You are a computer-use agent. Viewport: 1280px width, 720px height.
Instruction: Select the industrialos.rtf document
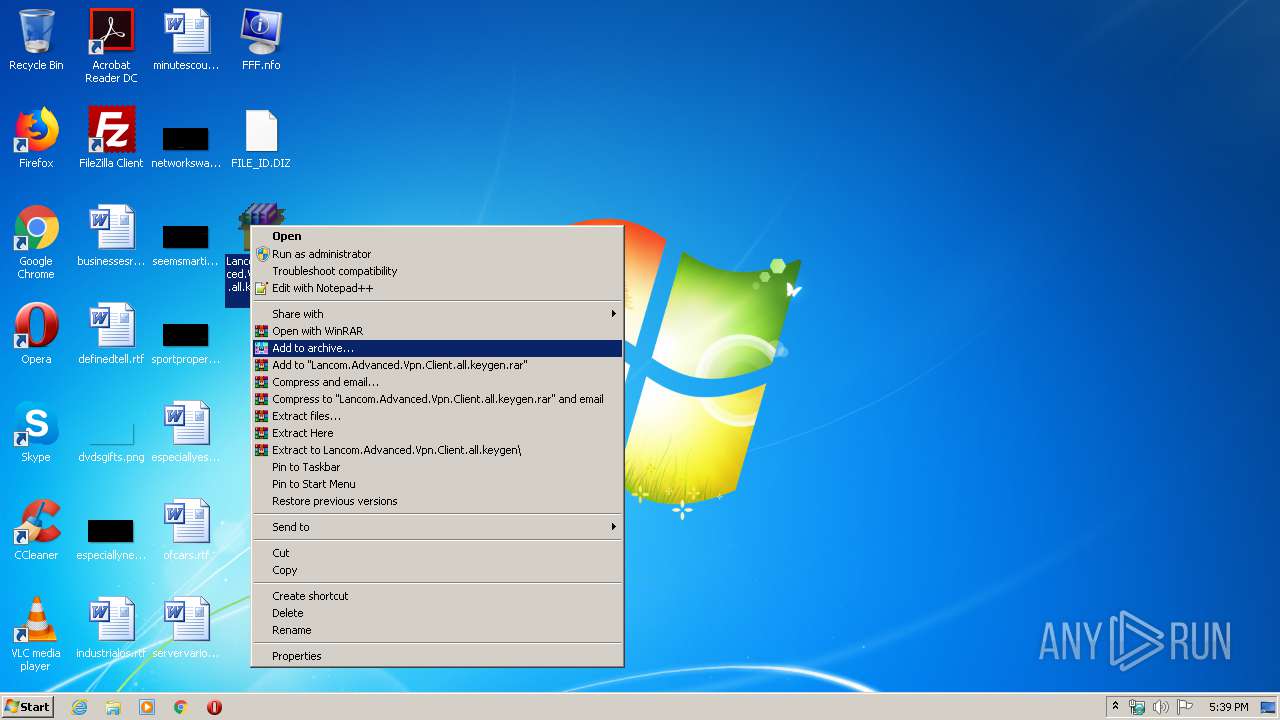click(x=111, y=628)
